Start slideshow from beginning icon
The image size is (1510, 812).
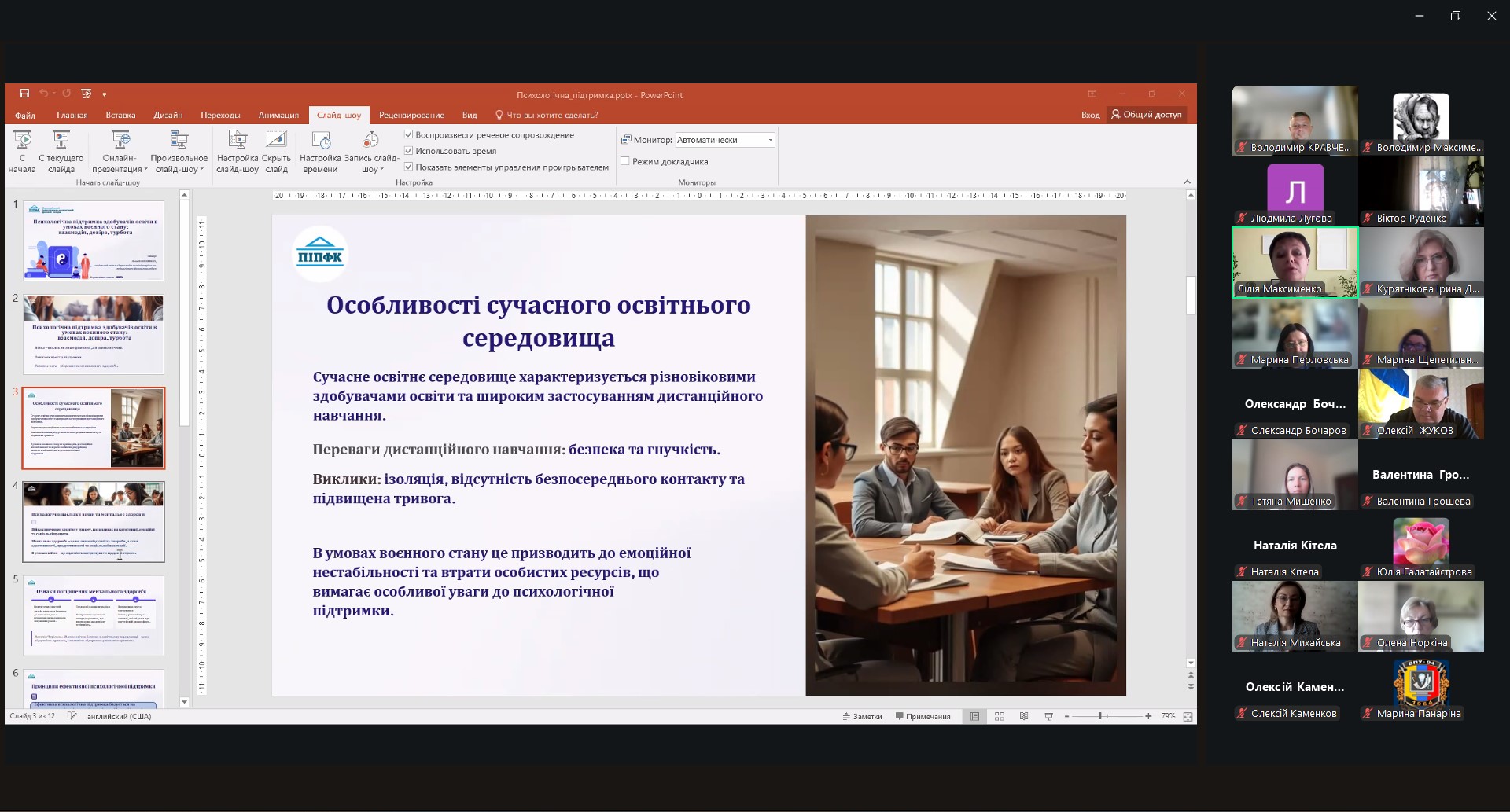click(x=22, y=141)
